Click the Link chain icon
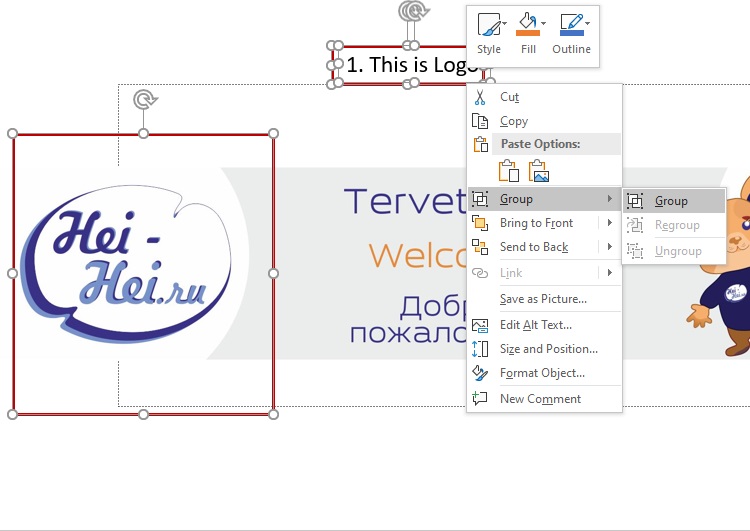This screenshot has height=531, width=750. click(480, 273)
